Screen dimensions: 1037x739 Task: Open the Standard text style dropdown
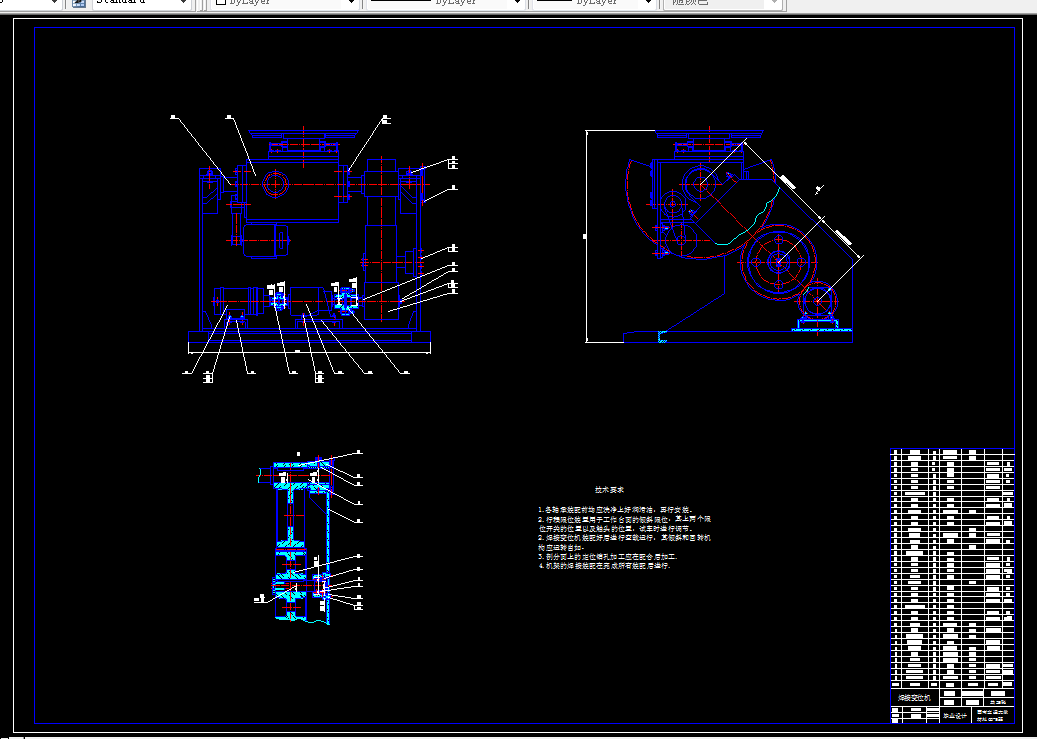(184, 3)
